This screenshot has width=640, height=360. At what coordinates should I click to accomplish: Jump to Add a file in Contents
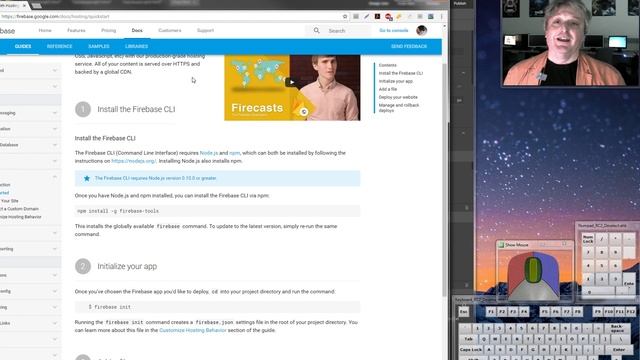(x=388, y=89)
